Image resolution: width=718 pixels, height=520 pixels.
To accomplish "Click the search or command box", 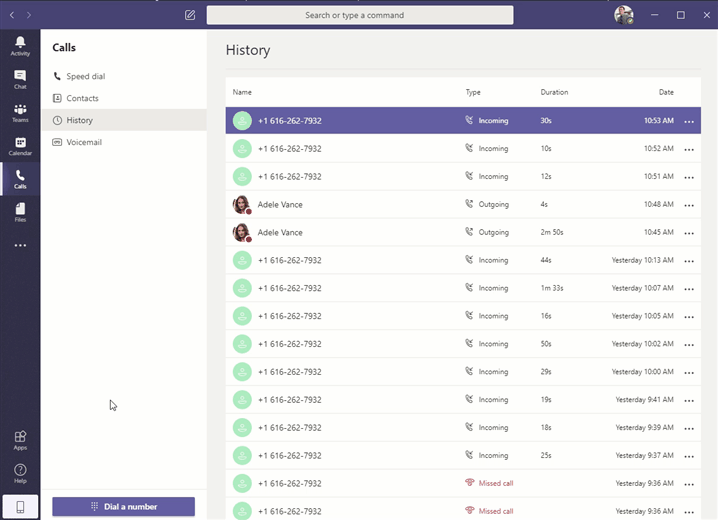I will click(360, 15).
